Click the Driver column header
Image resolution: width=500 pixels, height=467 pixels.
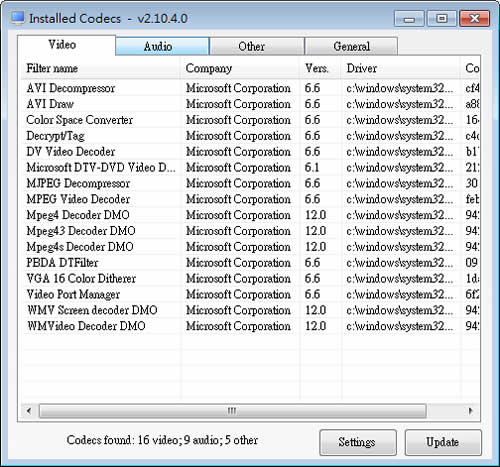tap(401, 68)
